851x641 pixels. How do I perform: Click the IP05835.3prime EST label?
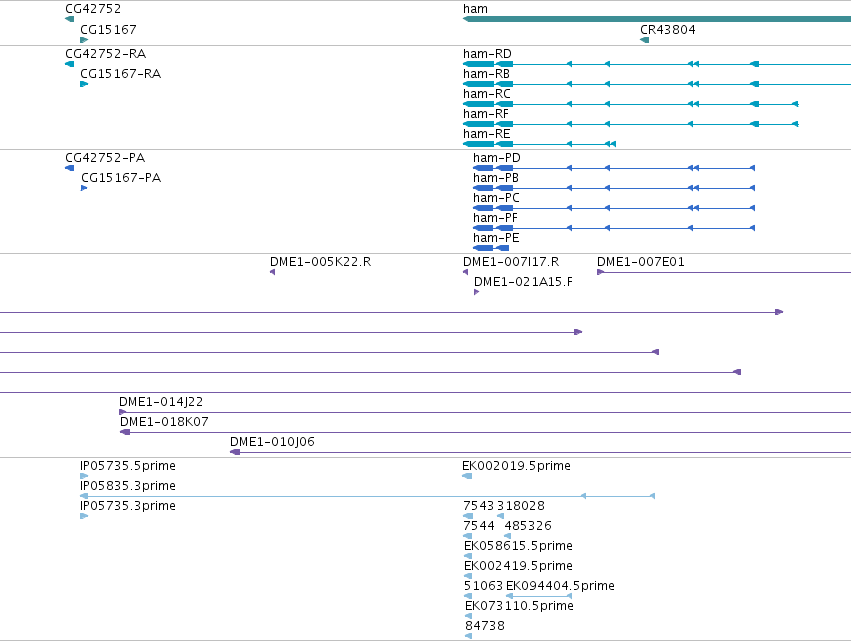(x=128, y=486)
